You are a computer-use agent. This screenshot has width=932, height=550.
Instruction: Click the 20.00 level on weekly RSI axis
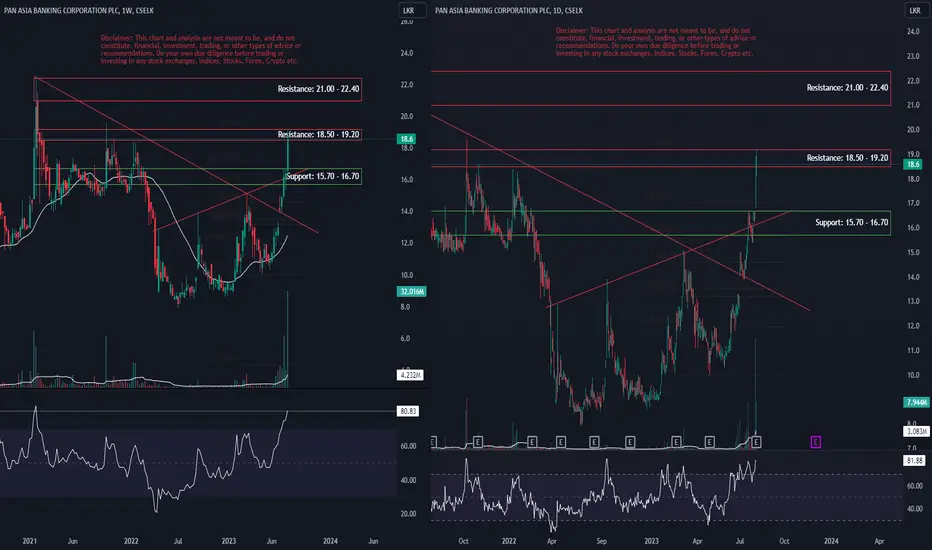coord(408,514)
